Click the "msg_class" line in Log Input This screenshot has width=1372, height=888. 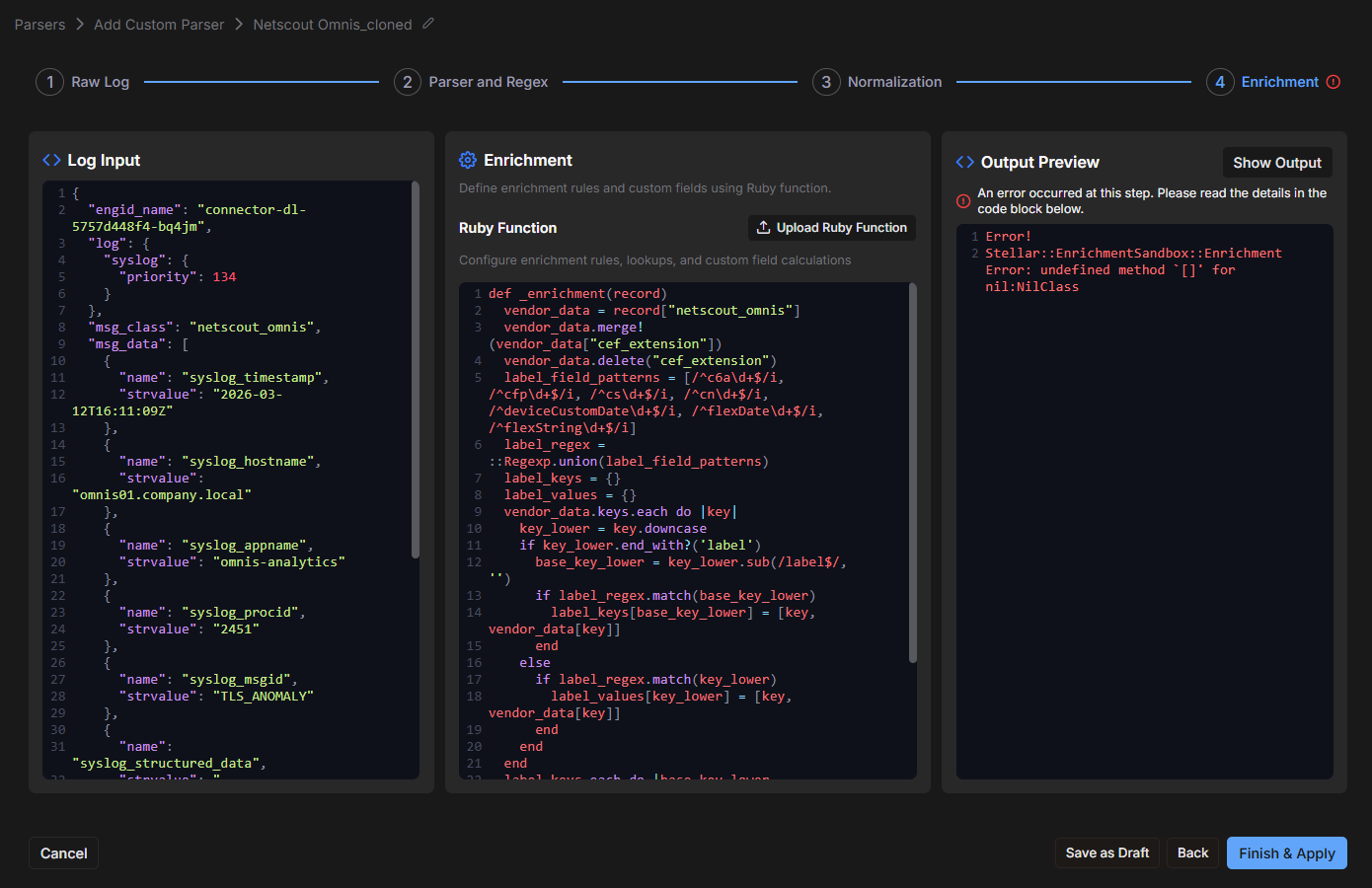204,327
